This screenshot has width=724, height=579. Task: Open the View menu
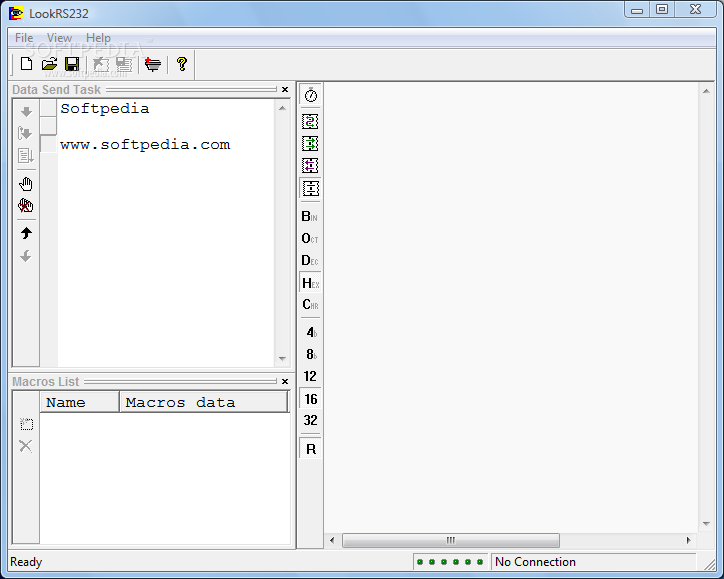click(x=59, y=38)
